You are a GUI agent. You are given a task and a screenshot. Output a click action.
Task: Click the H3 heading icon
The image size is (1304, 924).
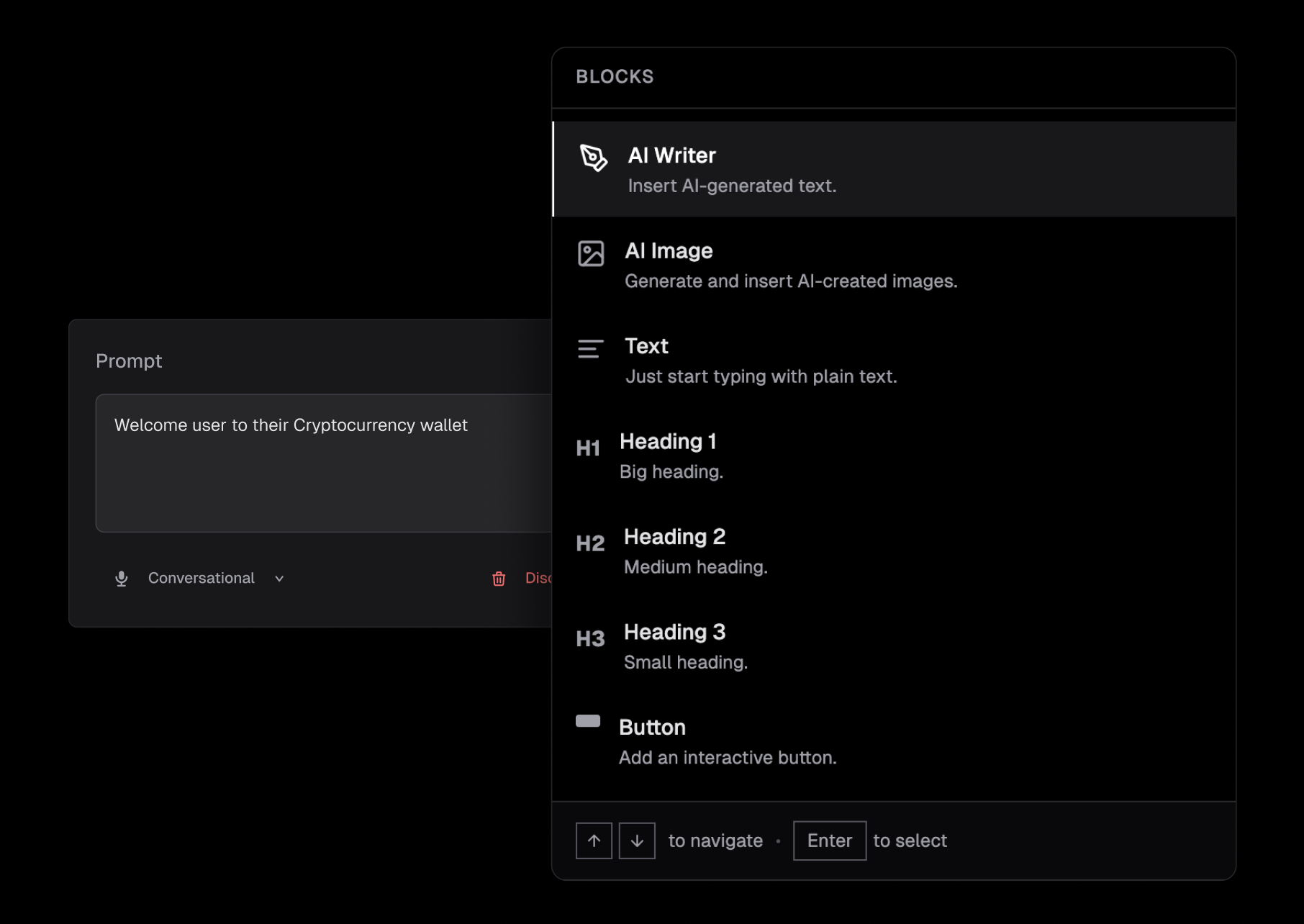tap(590, 639)
